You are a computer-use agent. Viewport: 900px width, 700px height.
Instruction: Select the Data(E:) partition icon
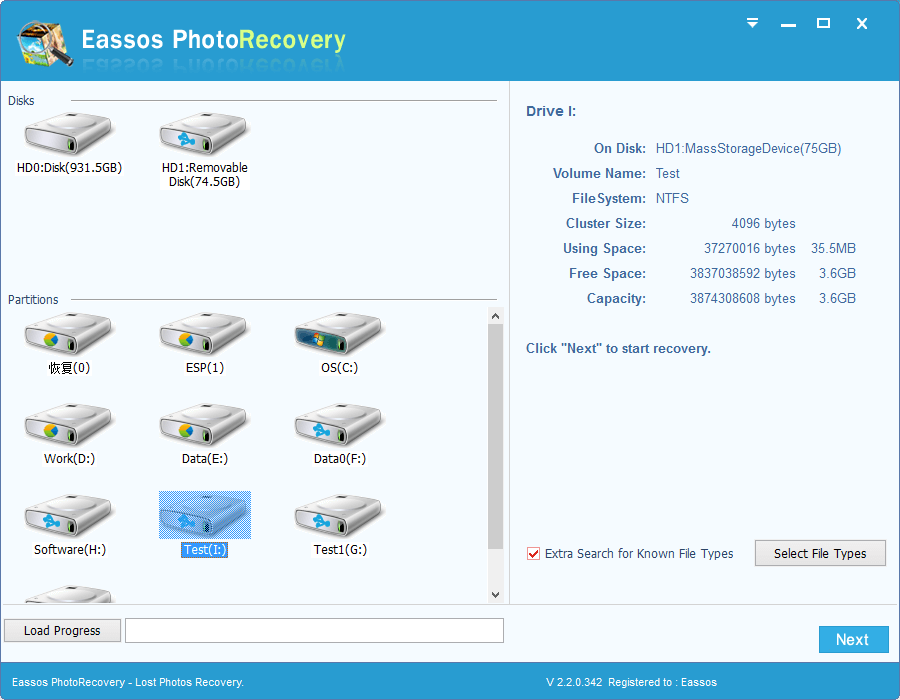point(204,425)
